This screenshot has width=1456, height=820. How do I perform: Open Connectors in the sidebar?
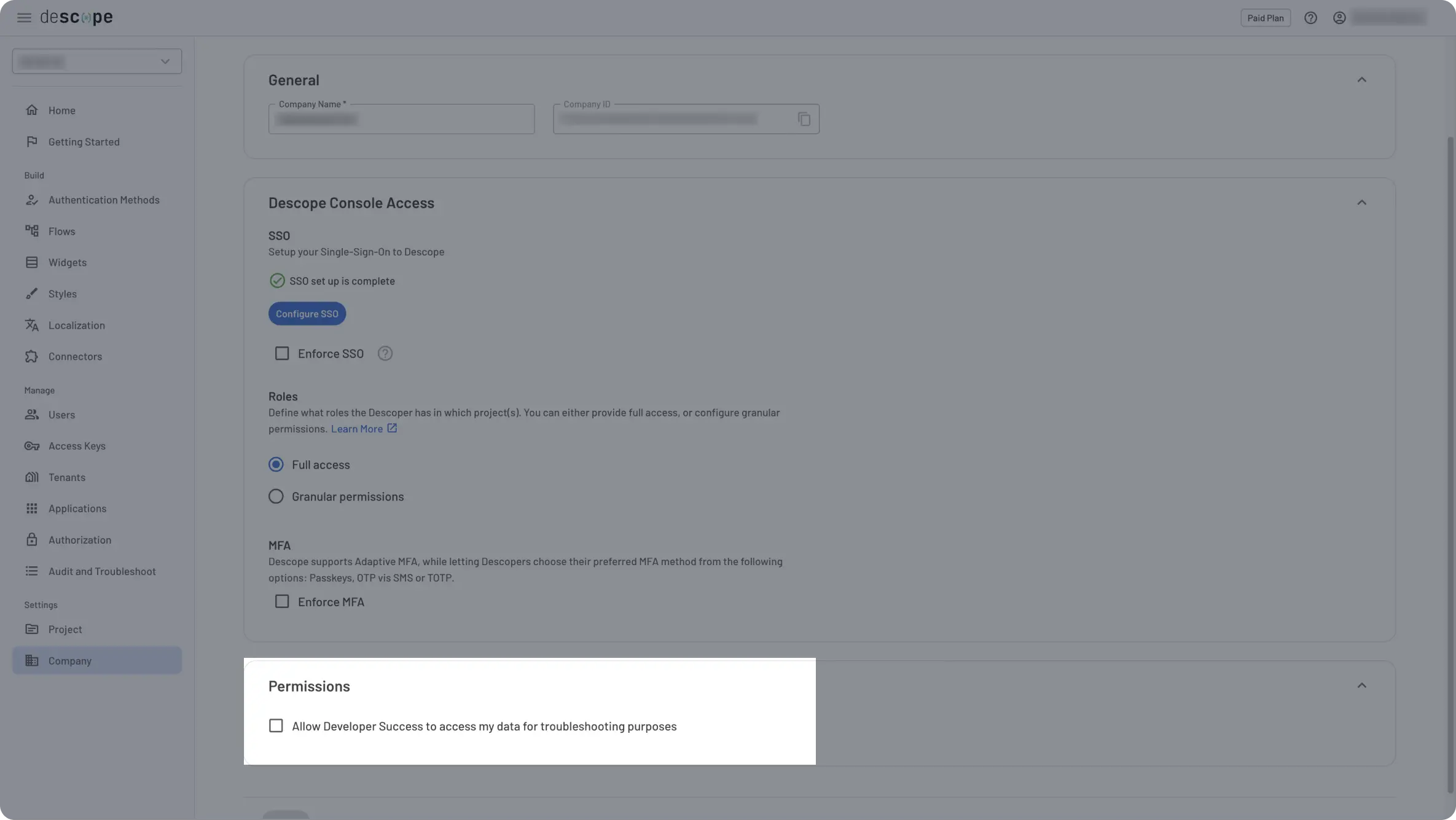[x=75, y=356]
